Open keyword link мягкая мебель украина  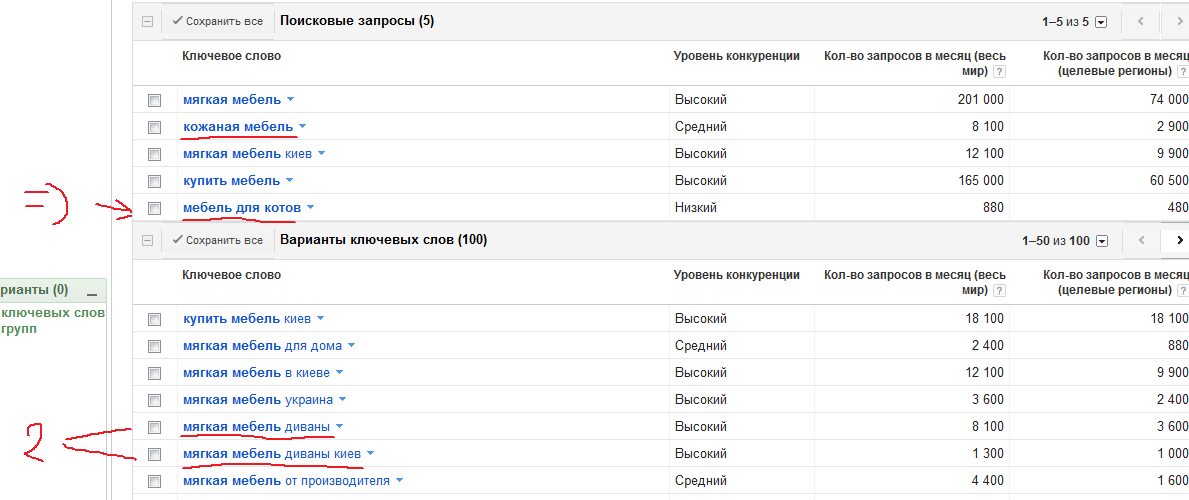[257, 400]
